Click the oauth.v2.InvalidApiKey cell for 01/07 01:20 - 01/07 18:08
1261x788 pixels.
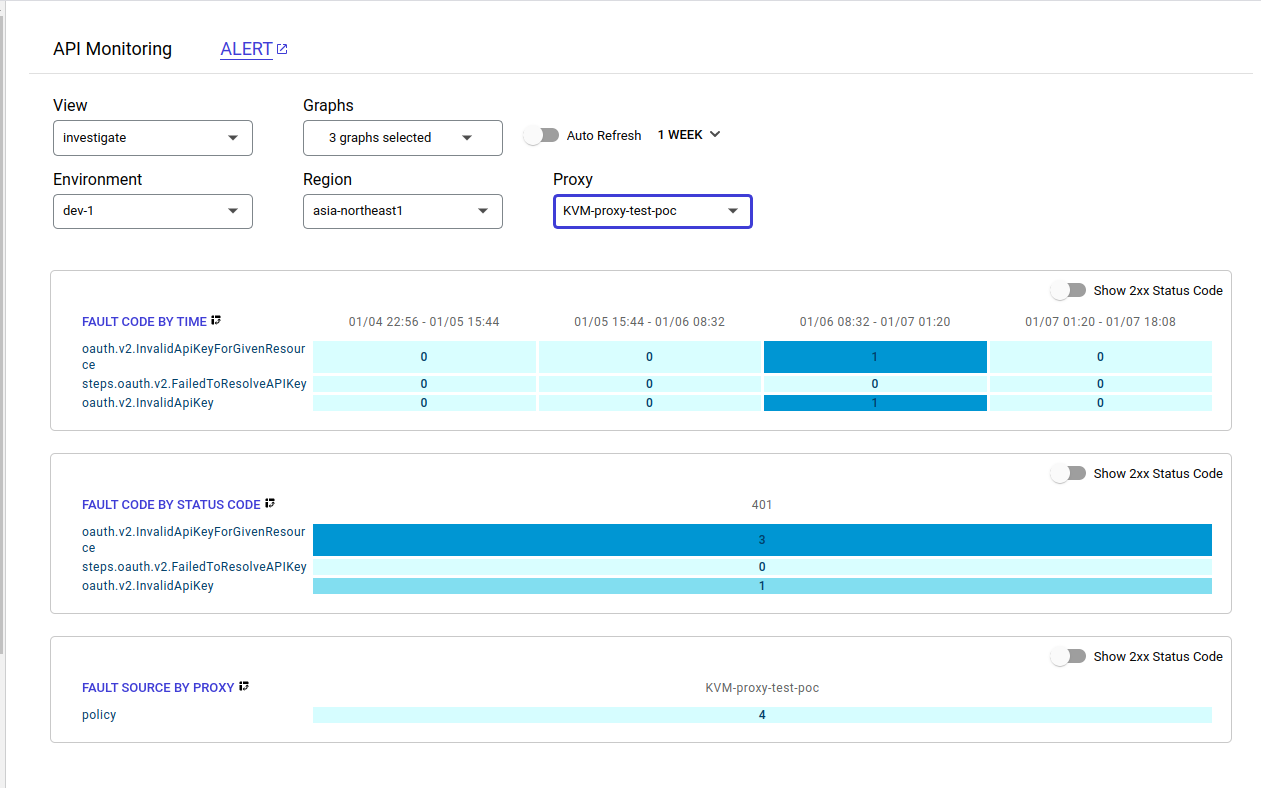pyautogui.click(x=1100, y=403)
